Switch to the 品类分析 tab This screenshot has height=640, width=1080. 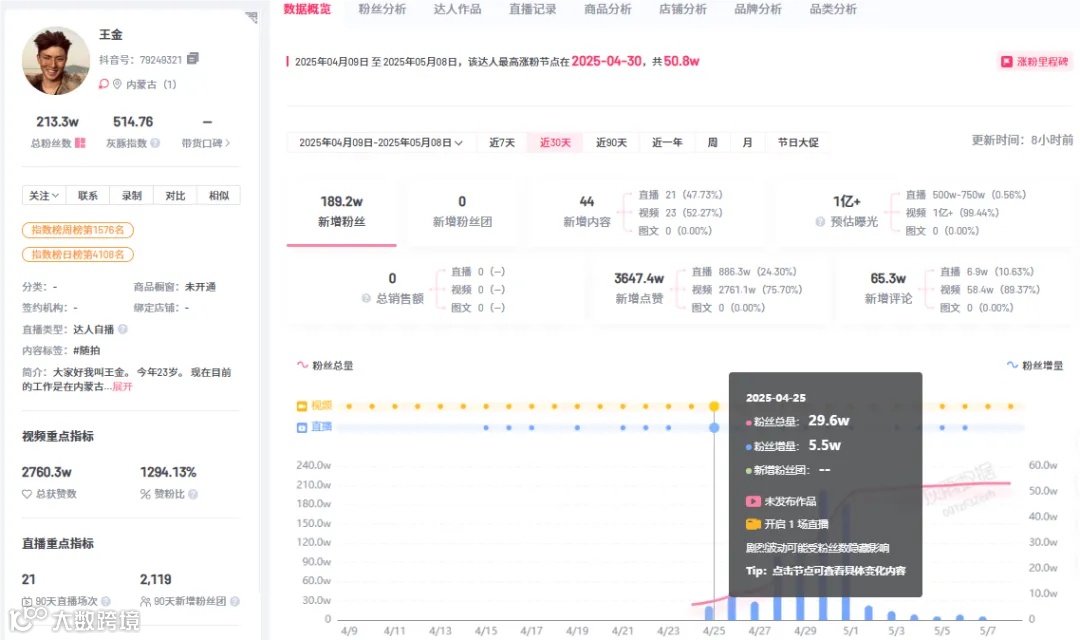click(x=833, y=9)
